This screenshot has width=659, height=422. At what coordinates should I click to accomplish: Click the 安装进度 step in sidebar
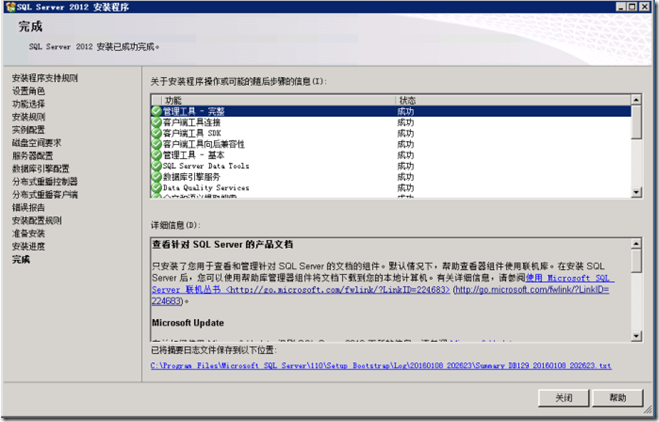click(x=28, y=247)
